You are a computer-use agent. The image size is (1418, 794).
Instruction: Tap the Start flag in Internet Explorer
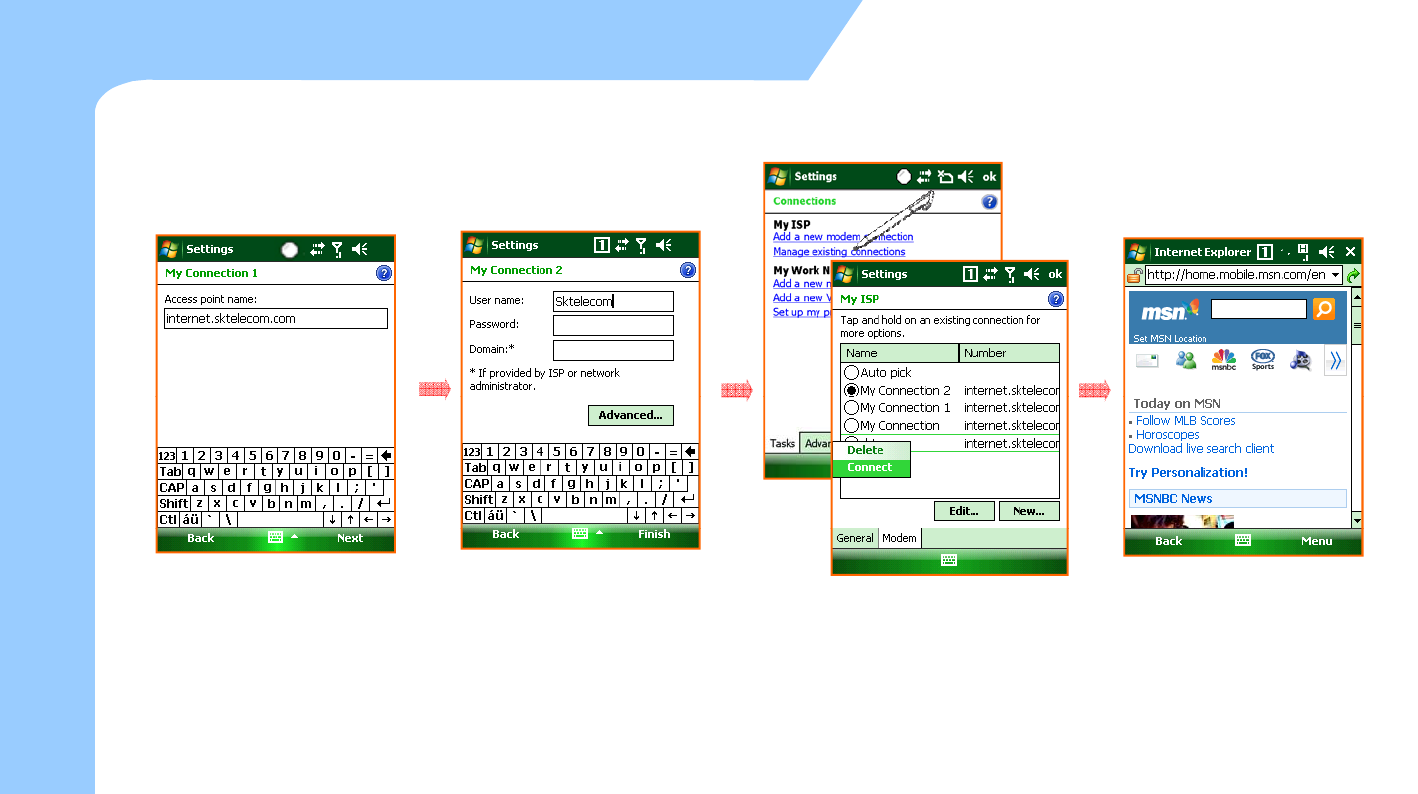click(x=1138, y=252)
